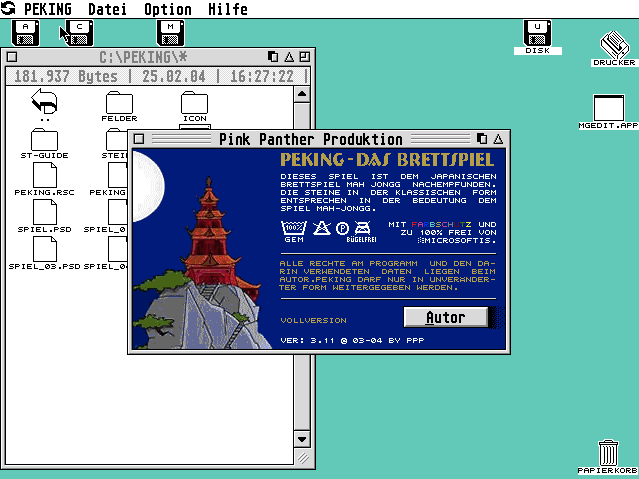
Task: Click the PAPIERKORB trash can icon
Action: [607, 454]
